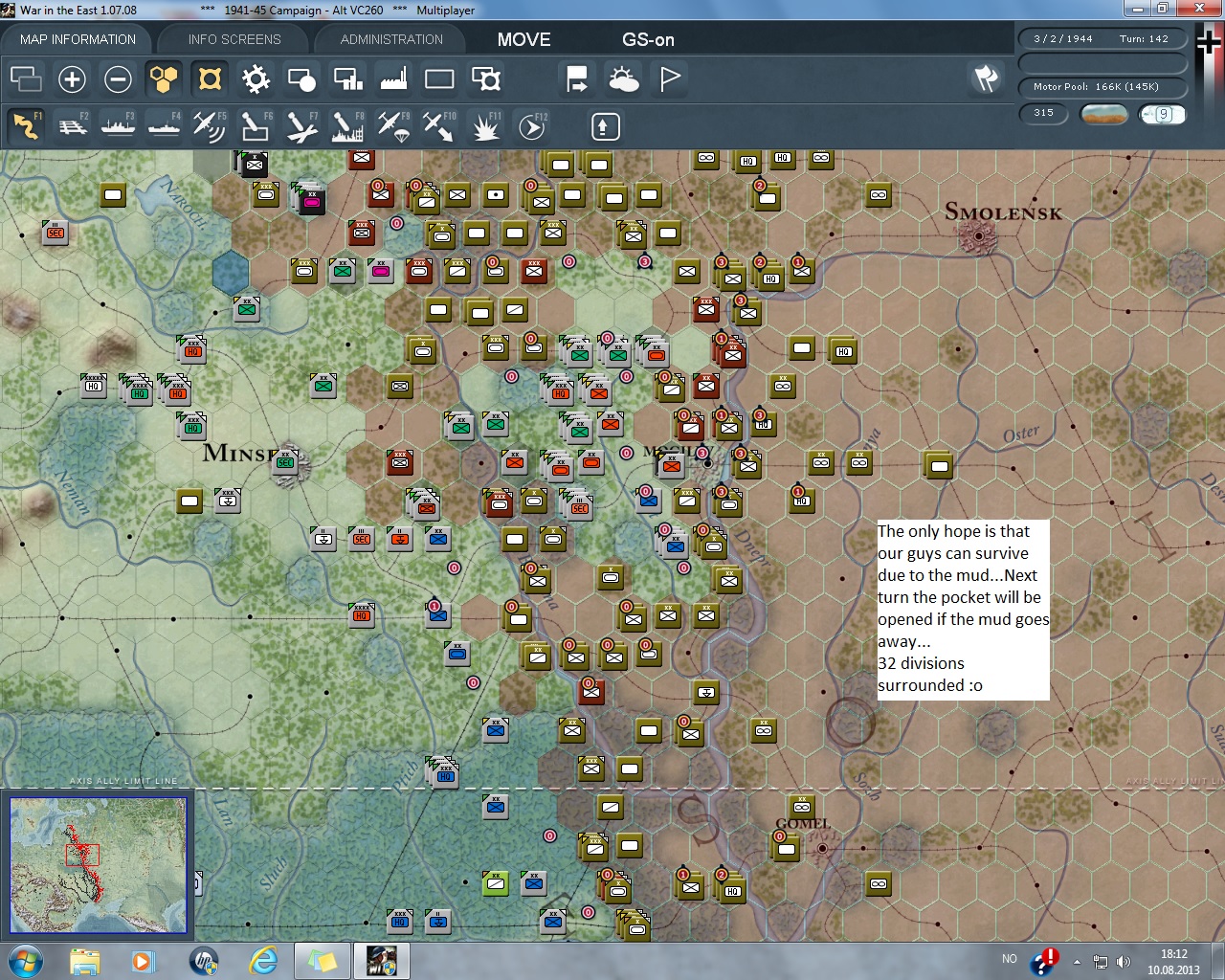This screenshot has height=980, width=1225.
Task: Toggle the F1 move mode button
Action: click(x=27, y=126)
